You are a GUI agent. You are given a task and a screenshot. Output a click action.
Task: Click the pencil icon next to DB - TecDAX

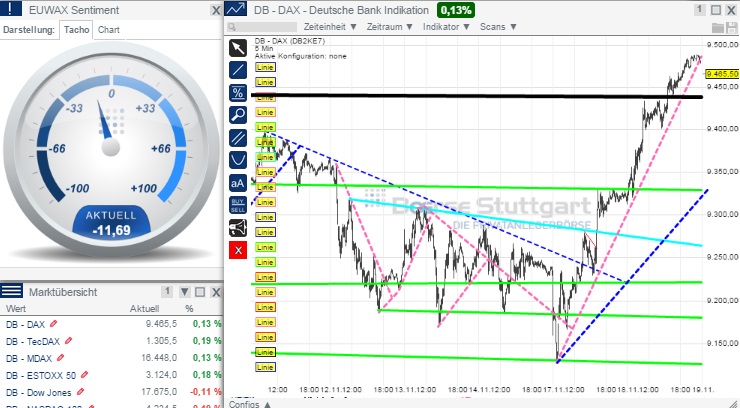(x=69, y=341)
